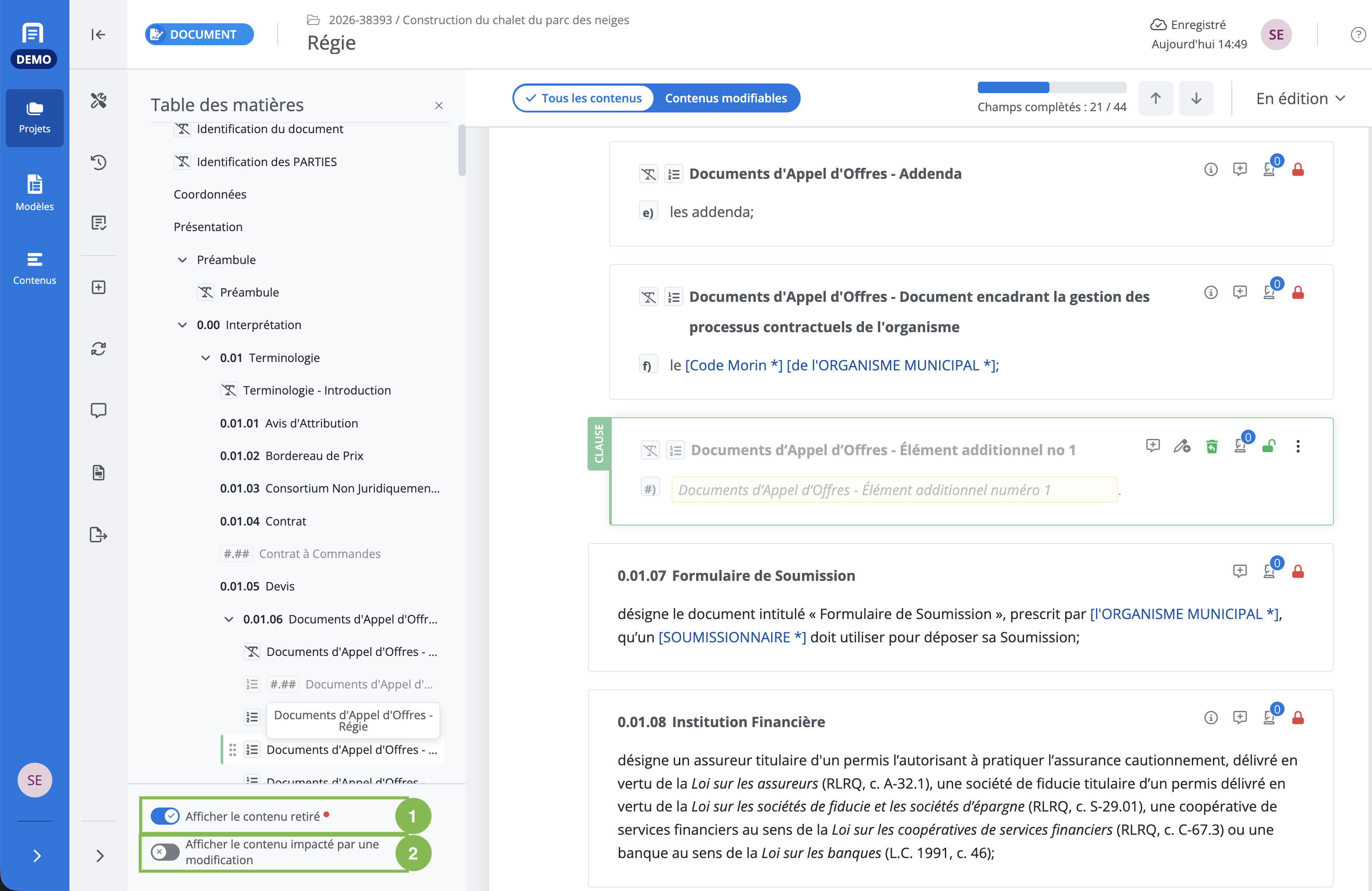
Task: Collapse the Préambule tree section
Action: pyautogui.click(x=182, y=260)
